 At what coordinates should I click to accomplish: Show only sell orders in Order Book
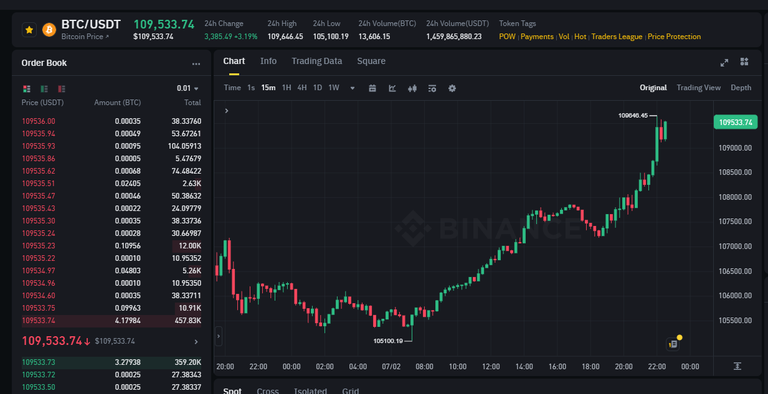click(62, 89)
